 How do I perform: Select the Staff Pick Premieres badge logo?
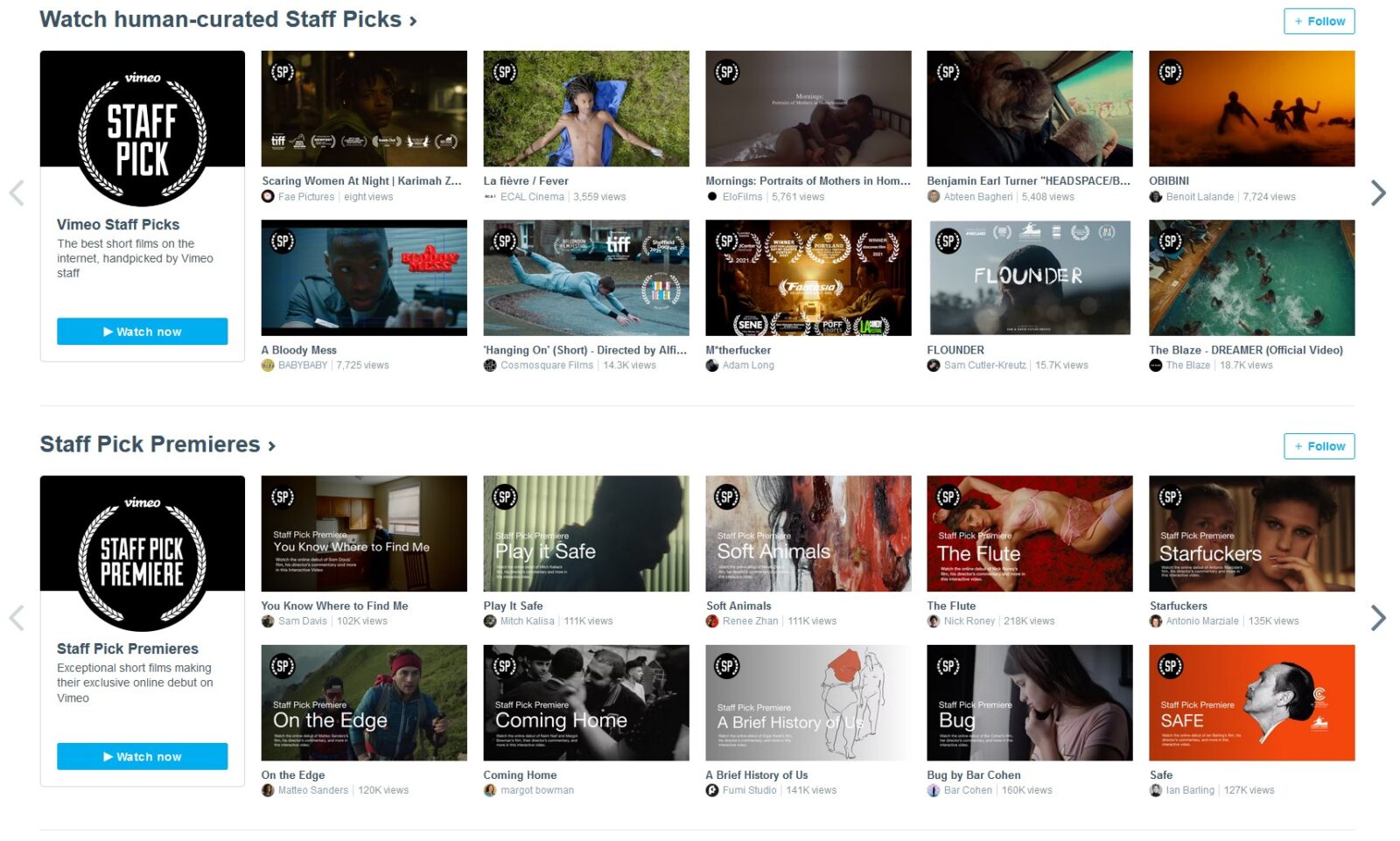[x=142, y=554]
